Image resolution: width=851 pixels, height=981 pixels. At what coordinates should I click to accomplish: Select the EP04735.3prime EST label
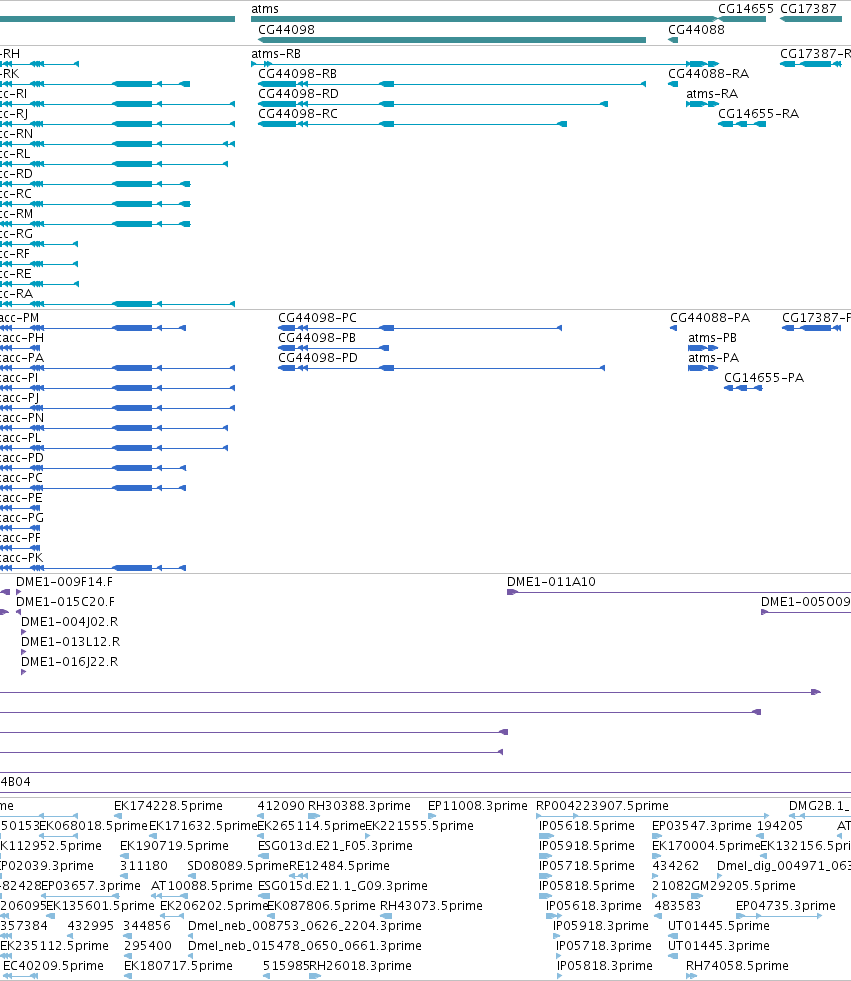coord(786,906)
